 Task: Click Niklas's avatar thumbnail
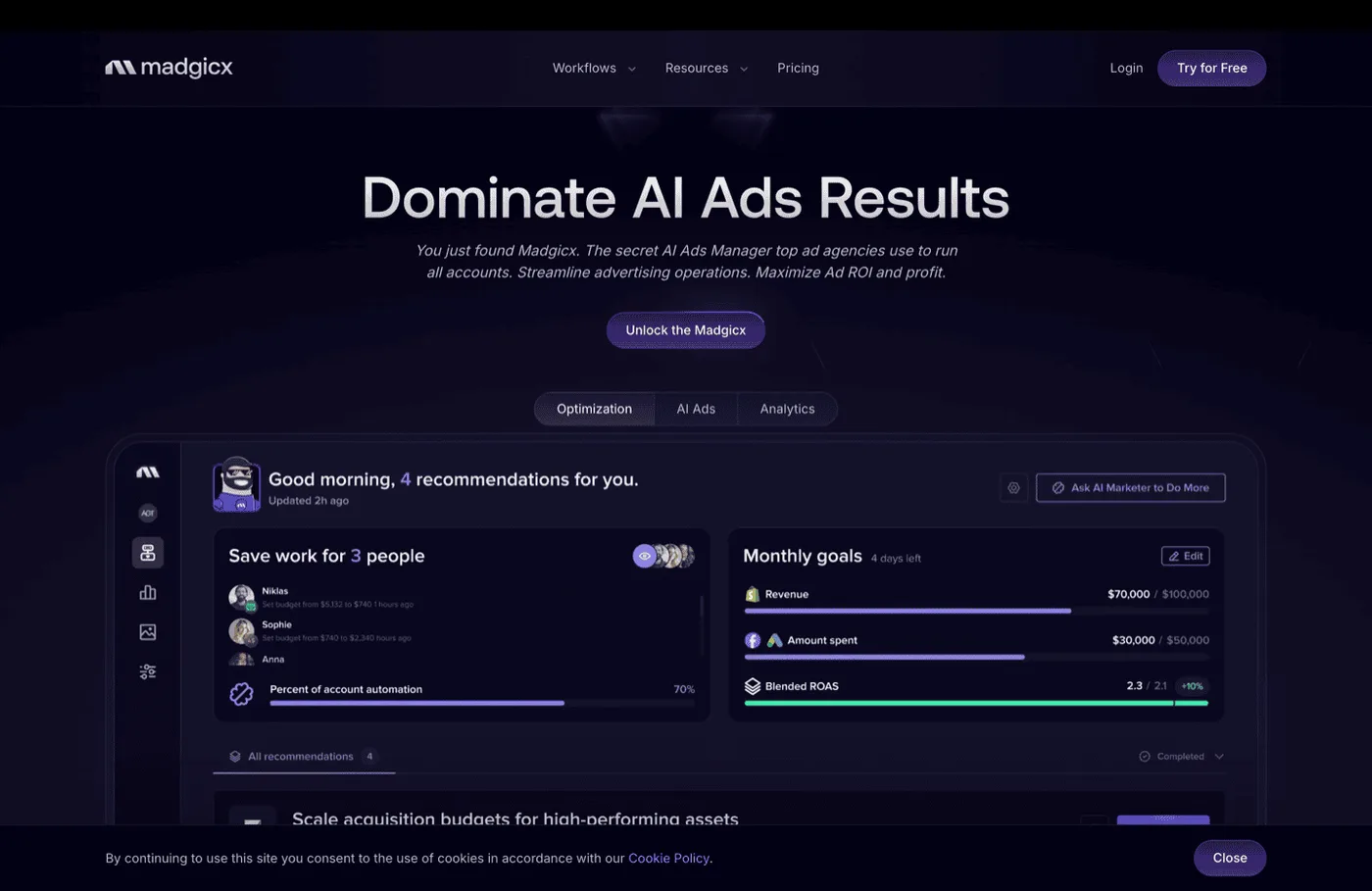(x=242, y=597)
